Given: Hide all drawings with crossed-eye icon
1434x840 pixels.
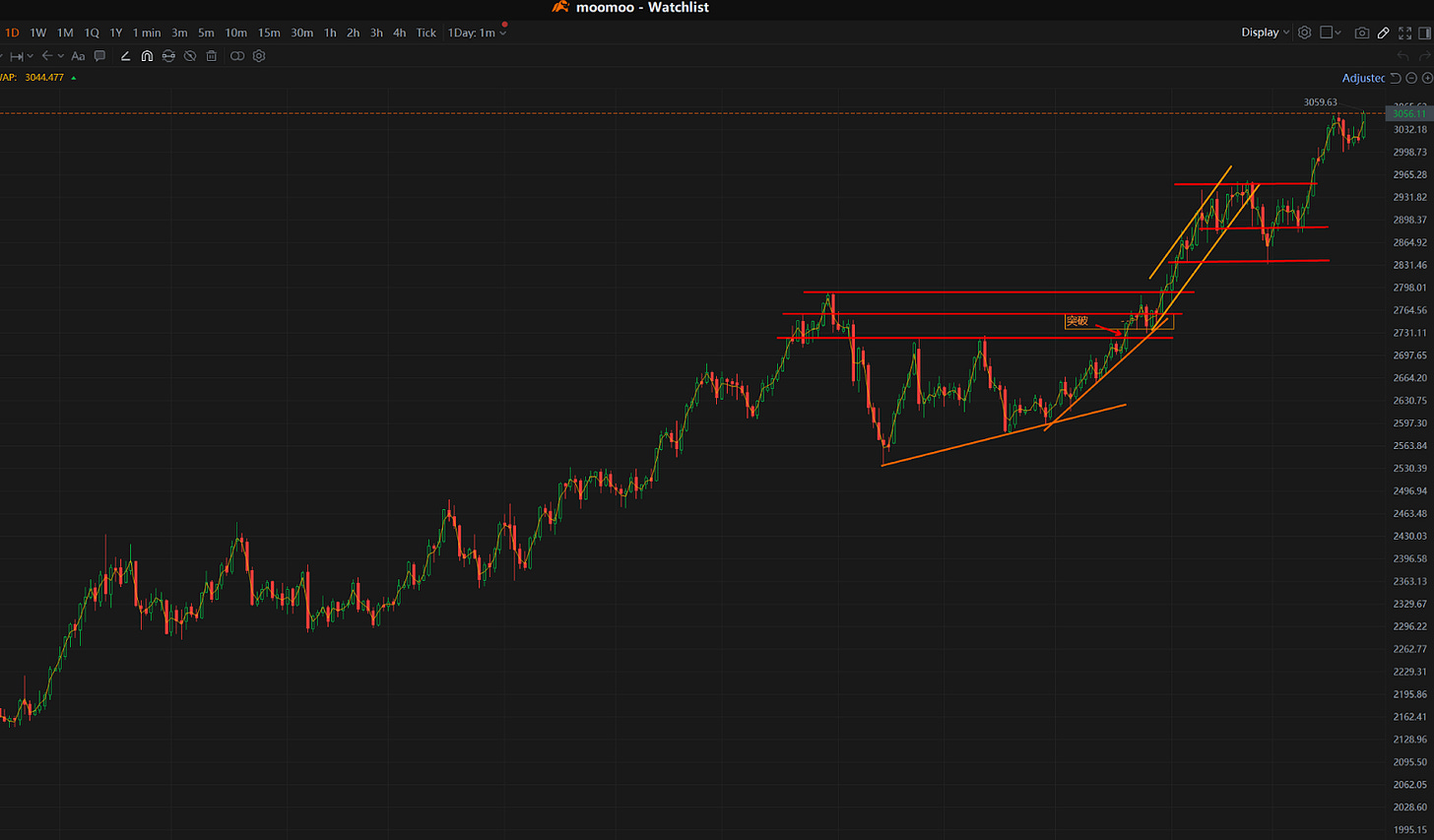Looking at the screenshot, I should [190, 56].
